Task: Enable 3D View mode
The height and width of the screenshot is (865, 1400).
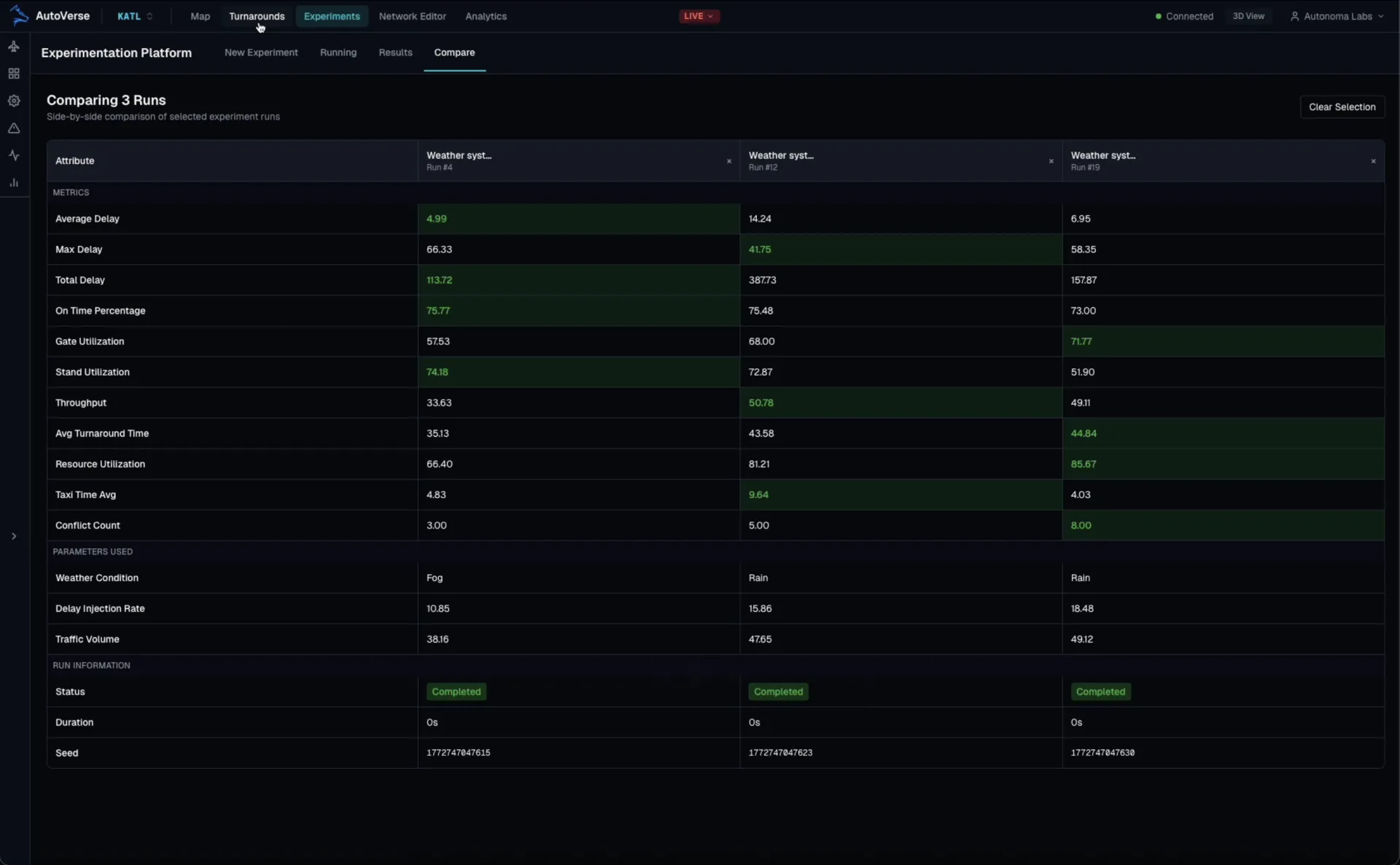Action: click(x=1248, y=15)
